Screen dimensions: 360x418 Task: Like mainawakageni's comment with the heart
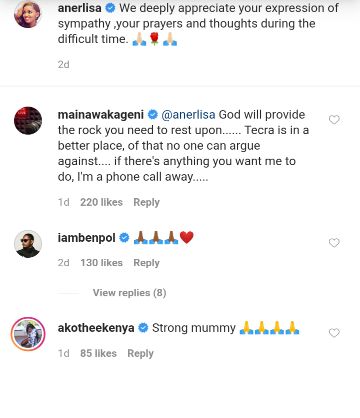334,119
